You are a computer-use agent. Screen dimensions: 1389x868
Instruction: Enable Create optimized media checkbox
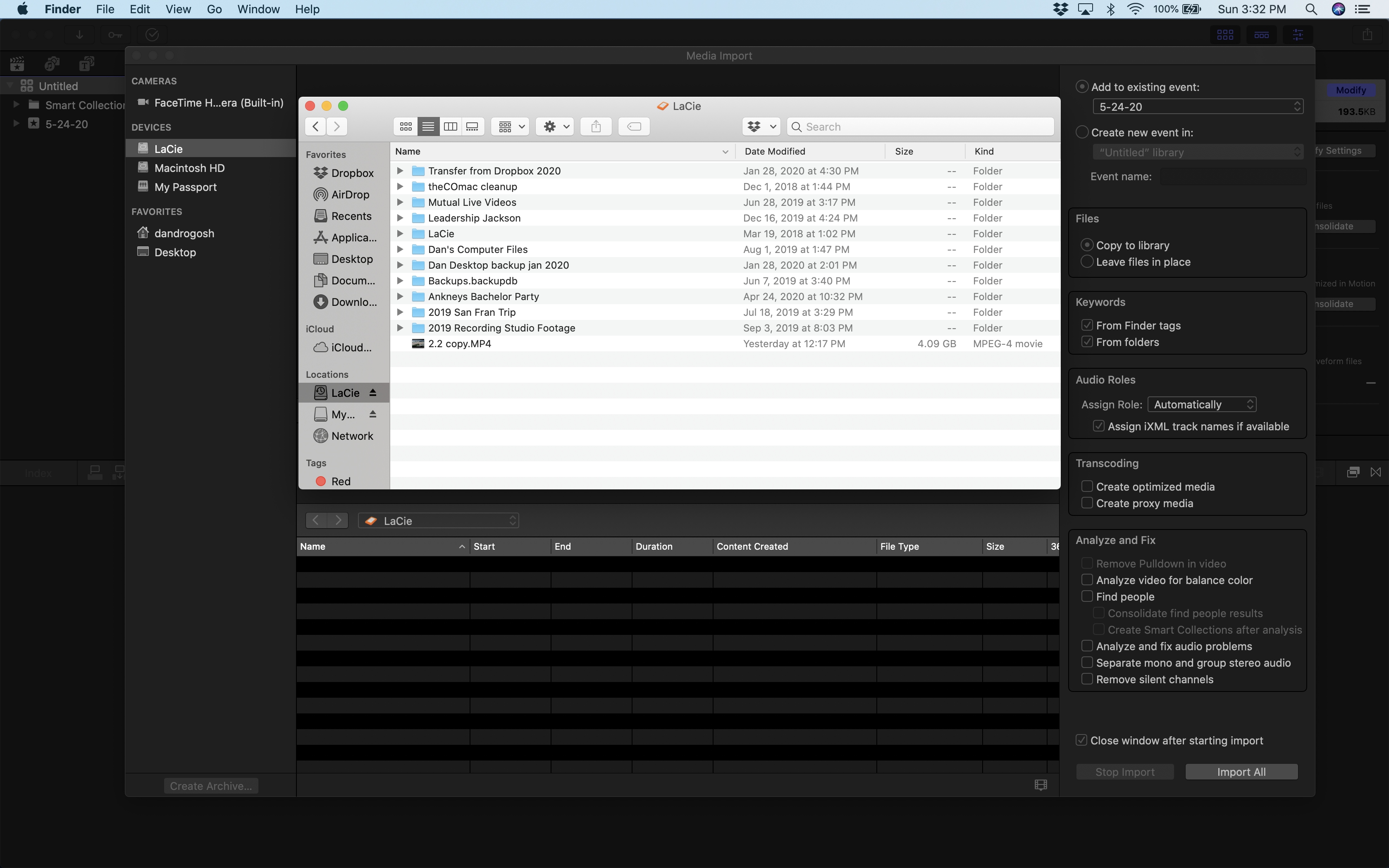coord(1086,486)
